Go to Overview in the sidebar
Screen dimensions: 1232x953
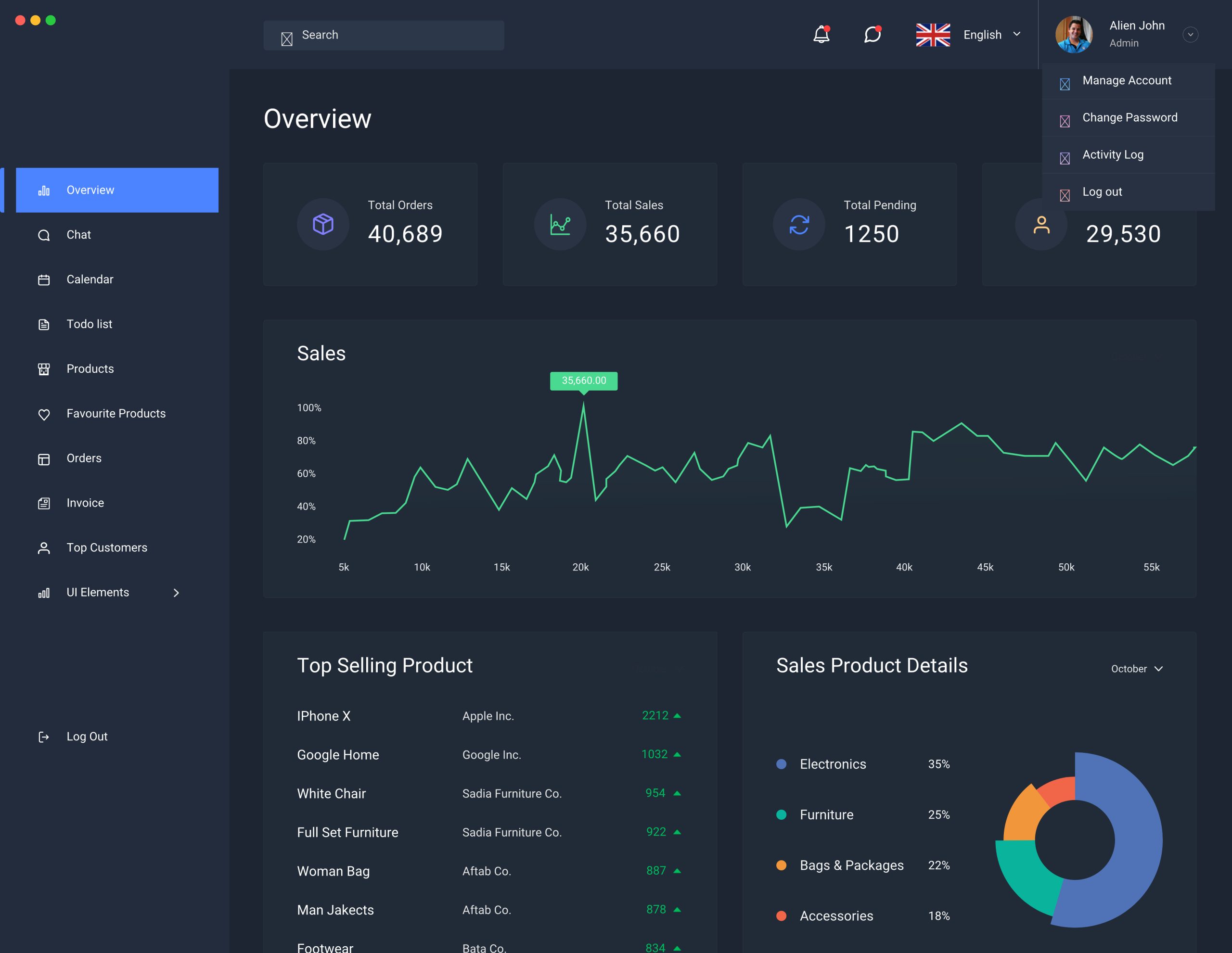117,190
